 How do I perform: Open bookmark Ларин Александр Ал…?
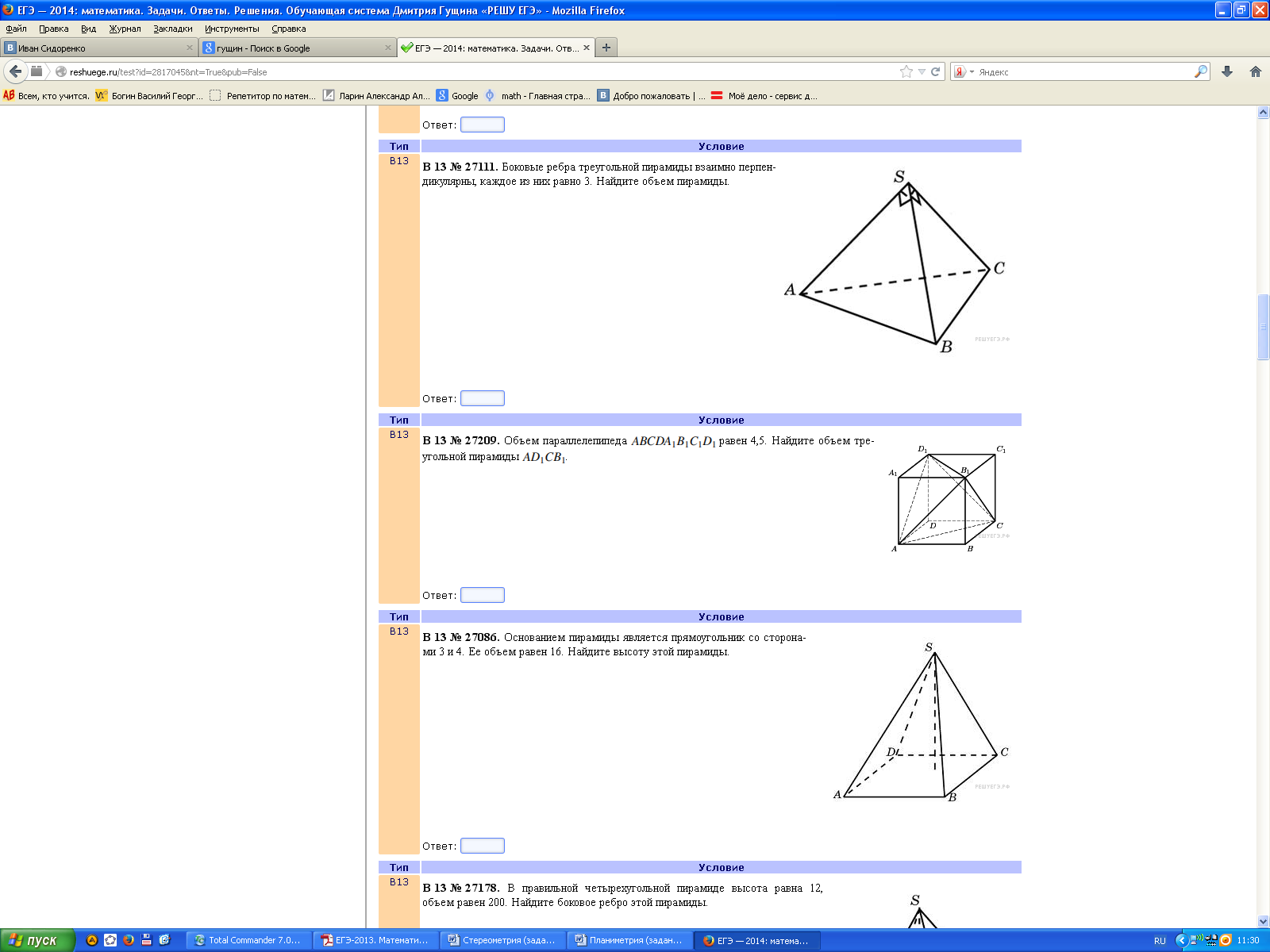pyautogui.click(x=376, y=95)
